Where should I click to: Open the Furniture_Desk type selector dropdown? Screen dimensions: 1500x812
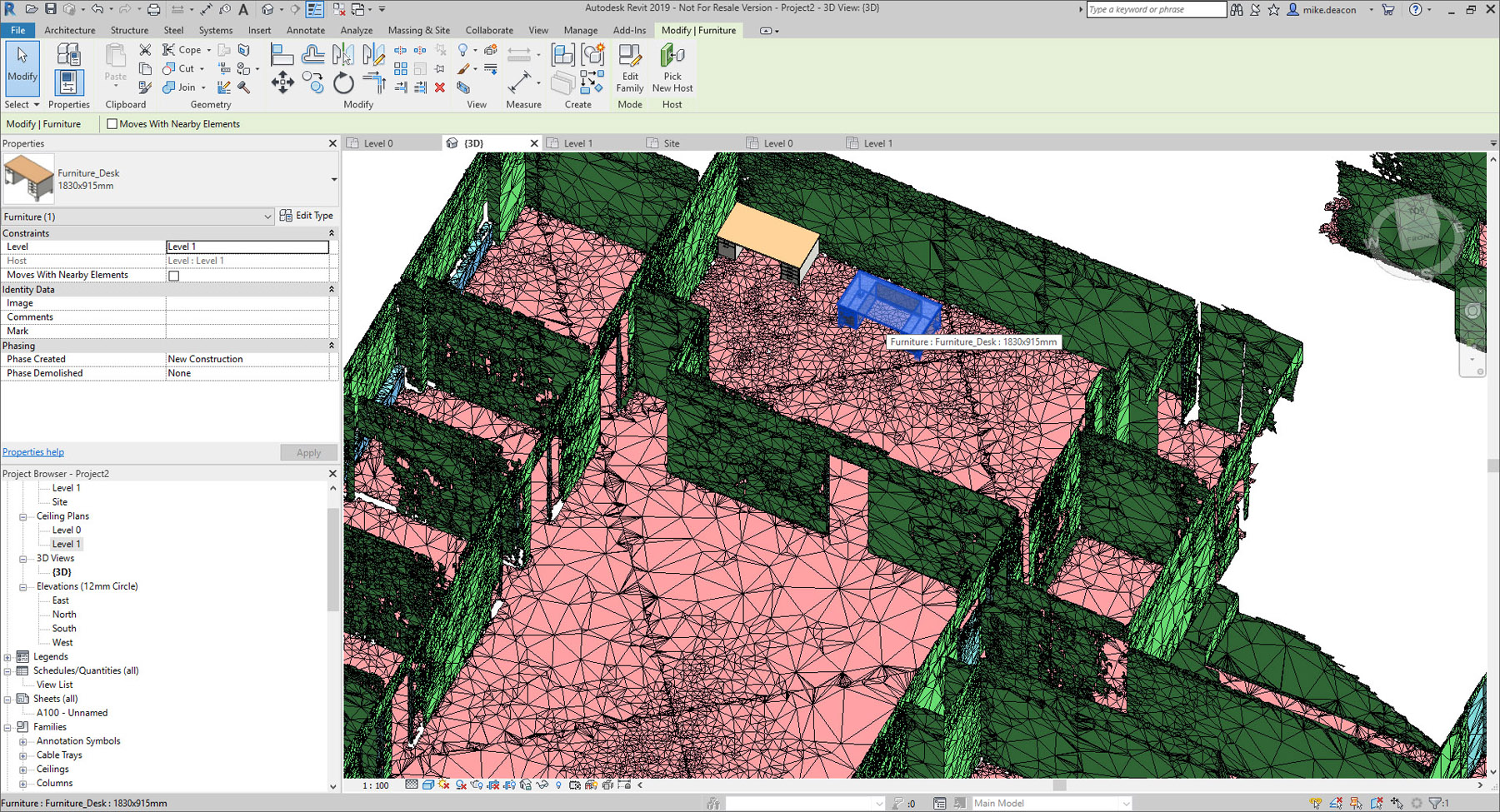click(x=333, y=179)
